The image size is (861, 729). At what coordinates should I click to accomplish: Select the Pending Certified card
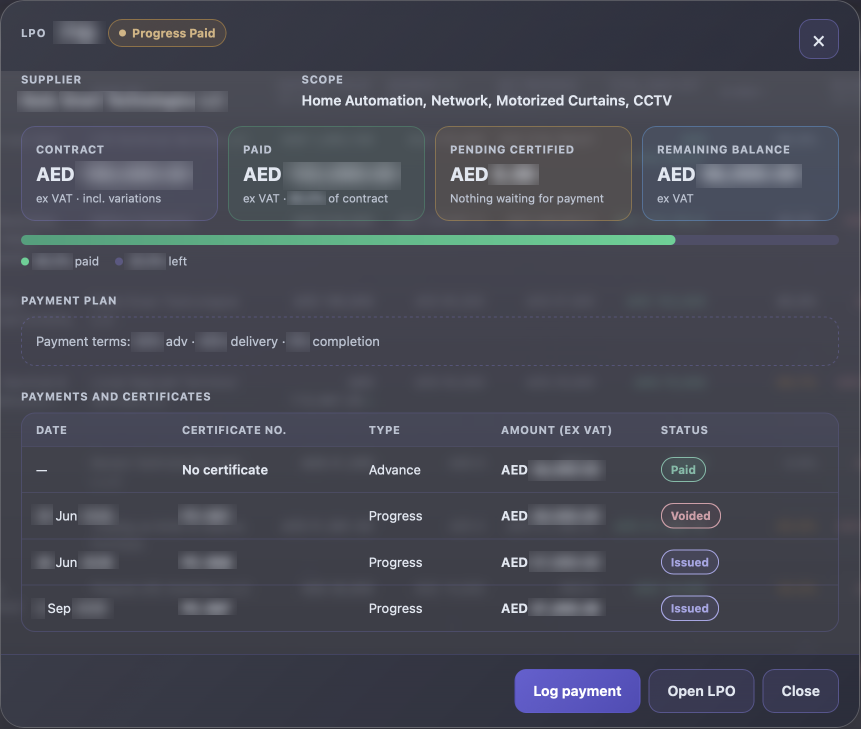[x=533, y=173]
